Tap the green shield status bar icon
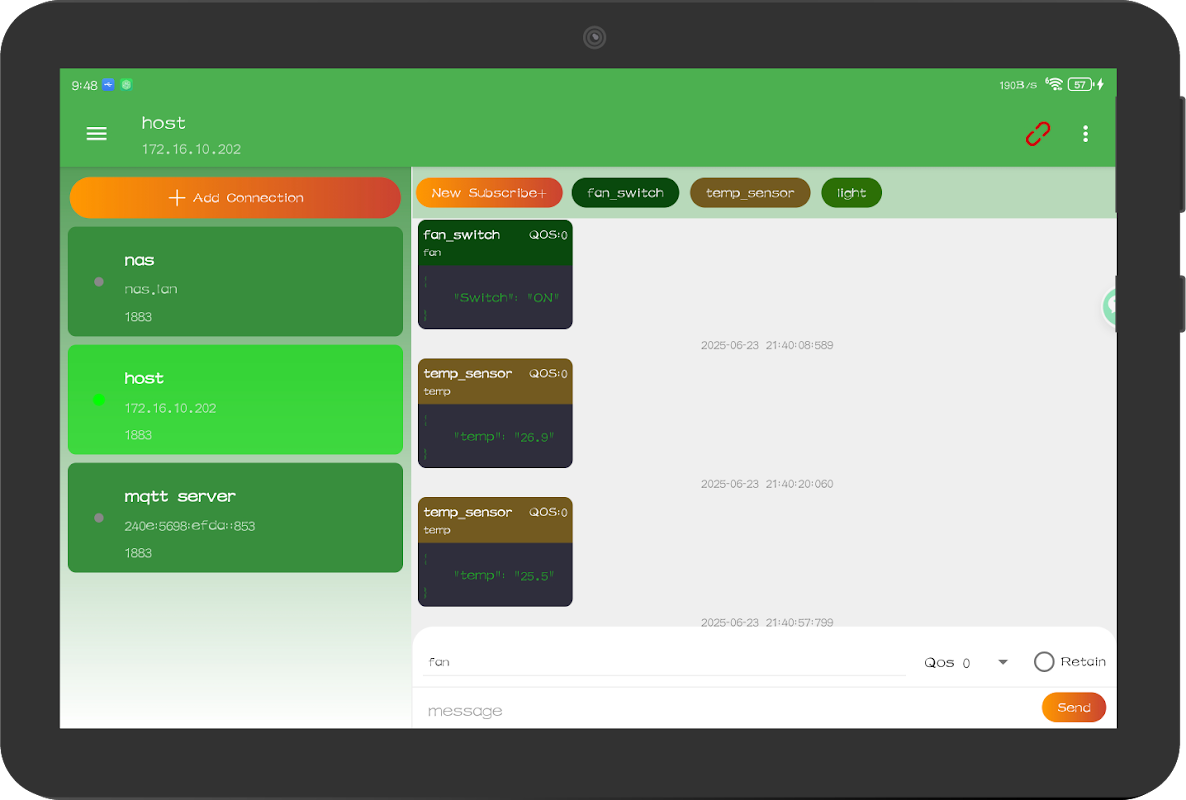Viewport: 1186px width, 800px height. point(126,85)
